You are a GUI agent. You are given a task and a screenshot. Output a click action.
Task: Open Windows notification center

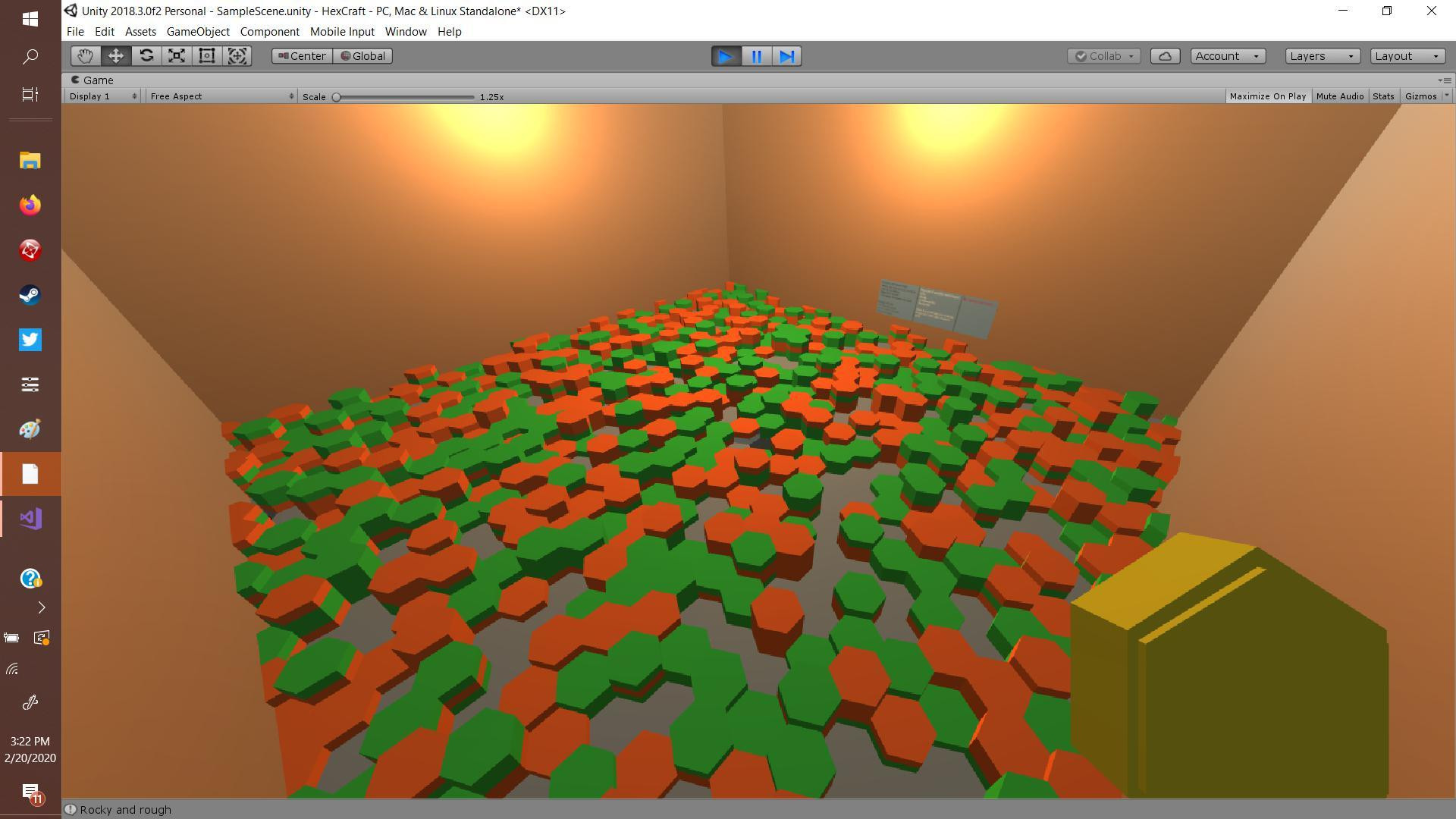pyautogui.click(x=30, y=793)
